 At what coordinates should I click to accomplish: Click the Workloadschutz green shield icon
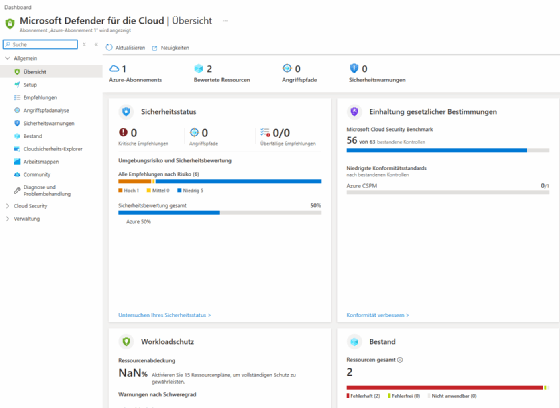pyautogui.click(x=126, y=342)
